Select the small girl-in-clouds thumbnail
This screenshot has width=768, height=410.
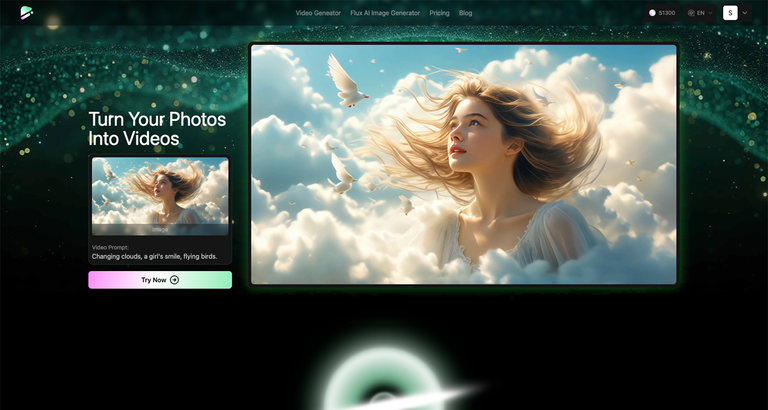[160, 196]
